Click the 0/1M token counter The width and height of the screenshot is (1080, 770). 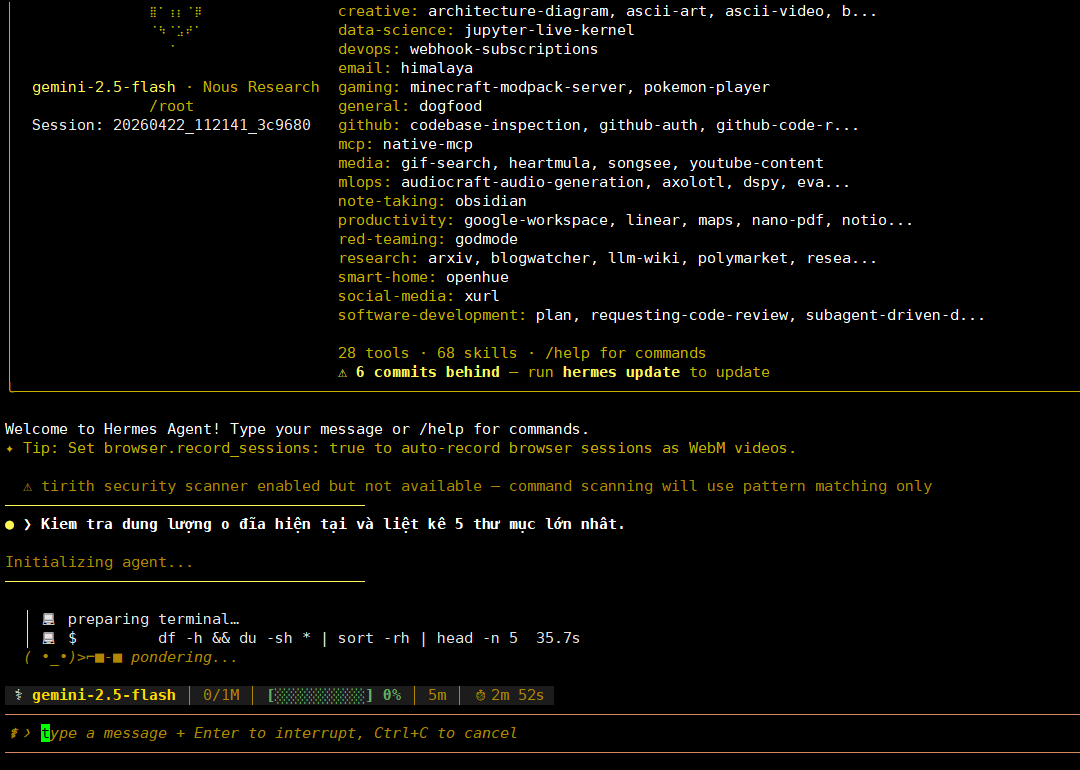[x=221, y=695]
